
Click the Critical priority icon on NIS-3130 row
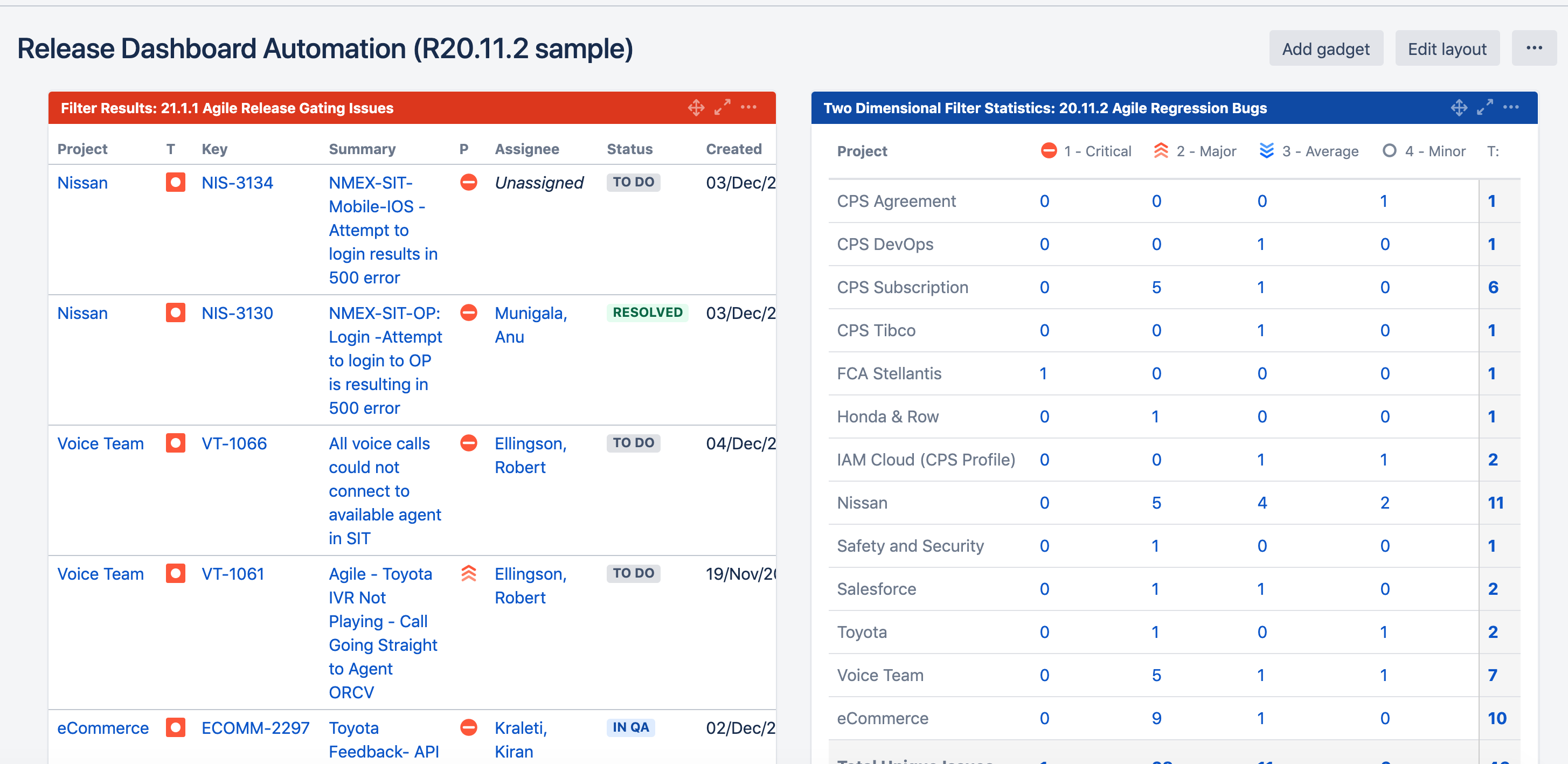point(468,313)
